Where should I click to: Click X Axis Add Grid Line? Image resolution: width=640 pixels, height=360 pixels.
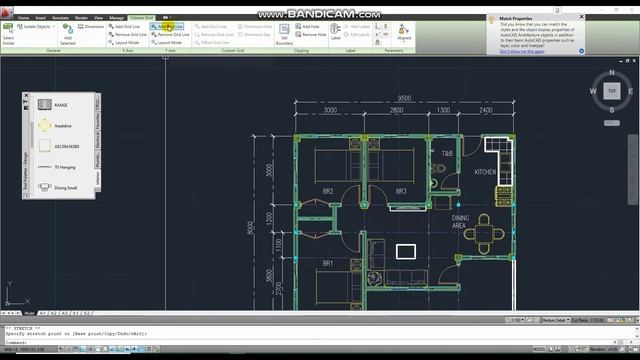point(124,27)
